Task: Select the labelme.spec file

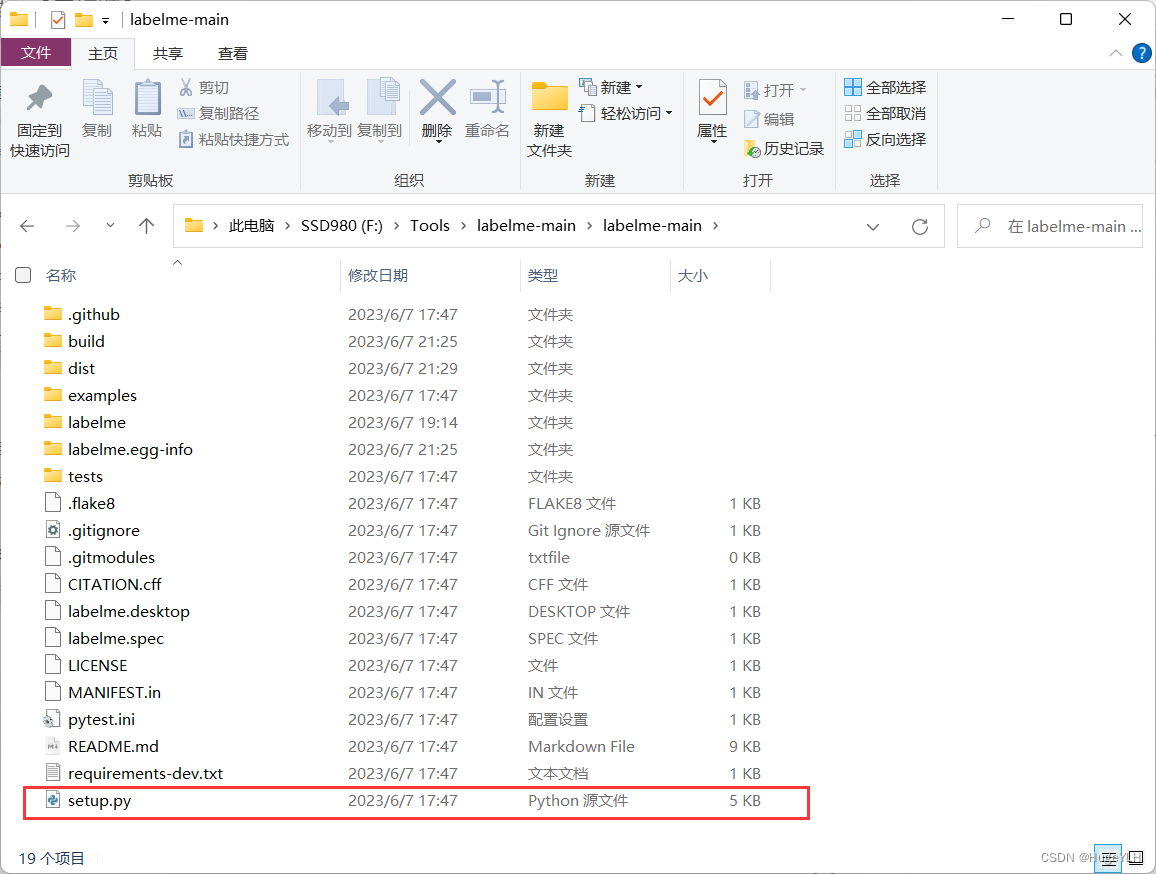Action: [116, 638]
